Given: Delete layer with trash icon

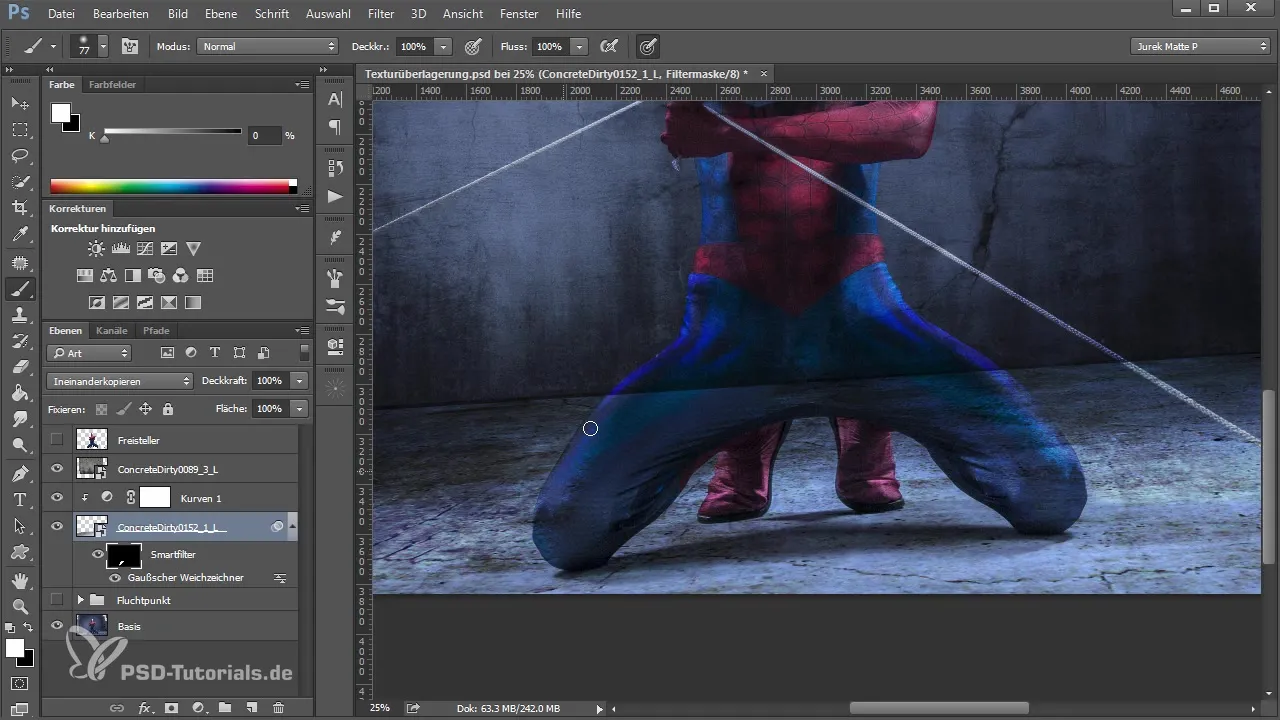Looking at the screenshot, I should click(279, 708).
